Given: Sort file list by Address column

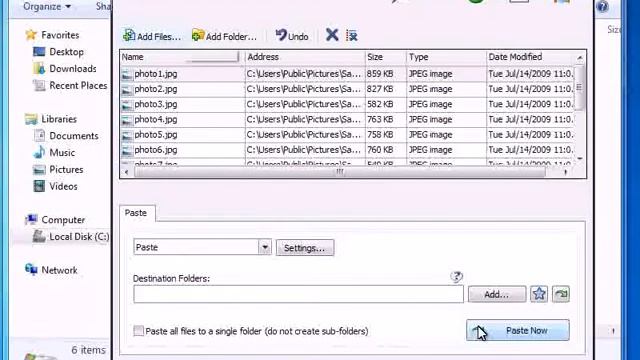Looking at the screenshot, I should [x=305, y=57].
